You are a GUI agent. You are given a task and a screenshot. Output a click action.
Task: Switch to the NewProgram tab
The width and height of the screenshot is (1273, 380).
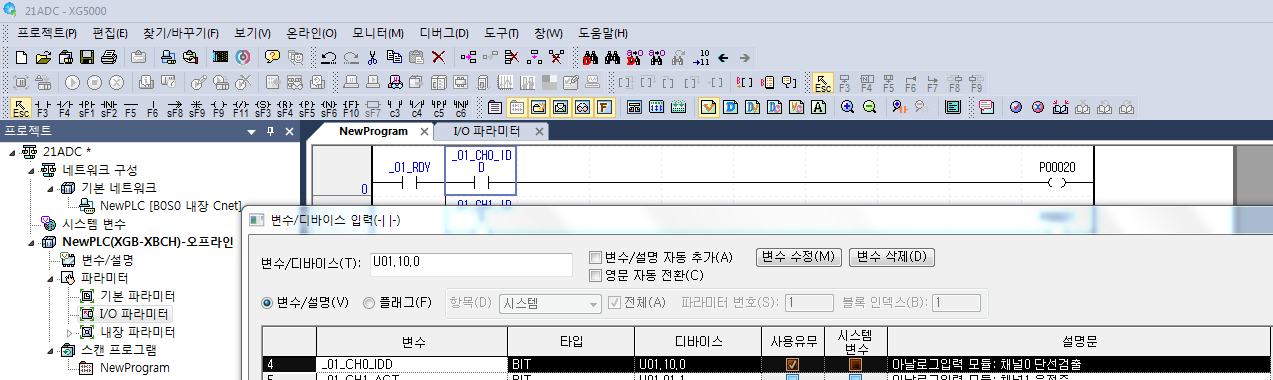tap(373, 131)
